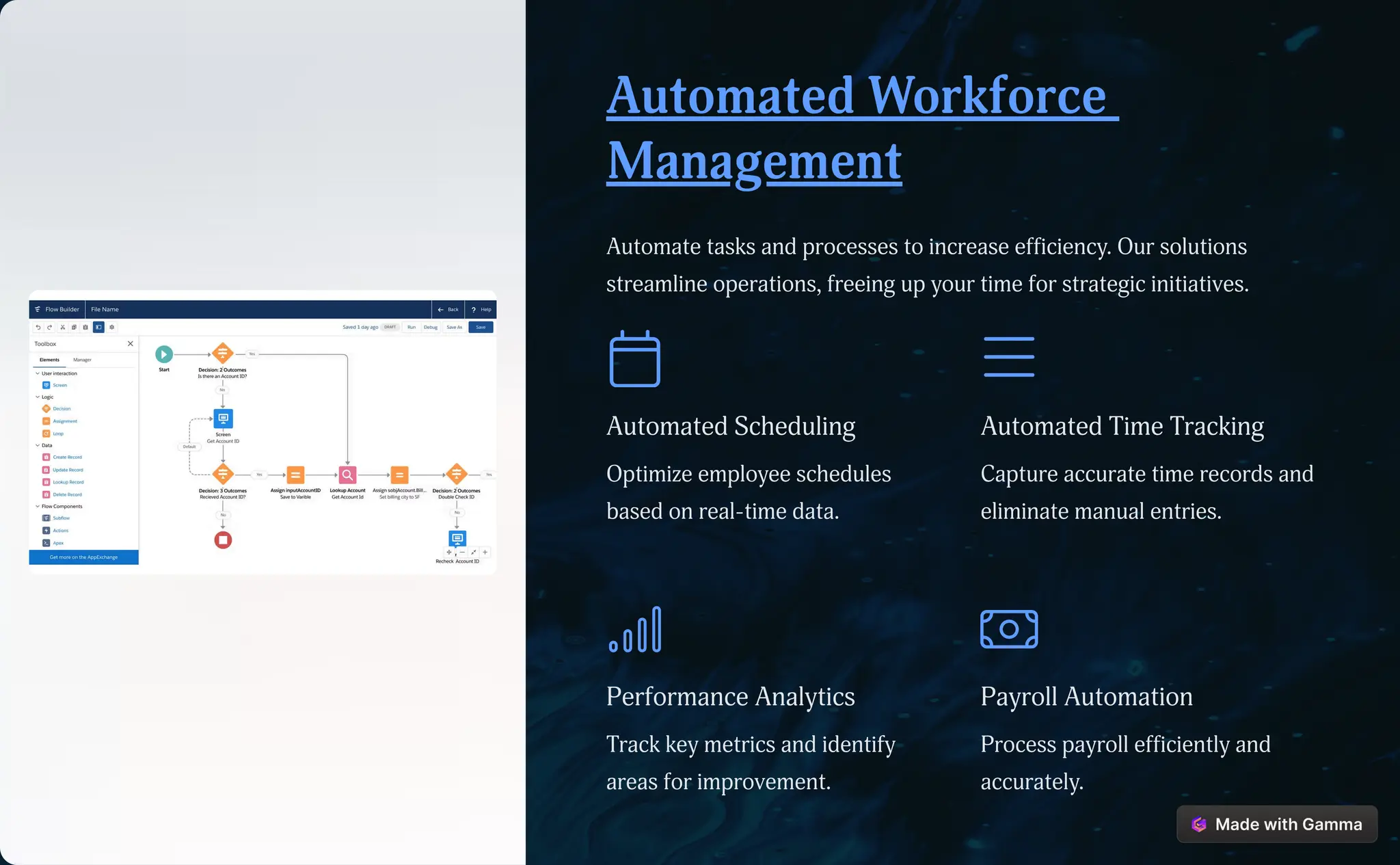
Task: Select the 'Set billing city to SF' assignment node
Action: 399,475
